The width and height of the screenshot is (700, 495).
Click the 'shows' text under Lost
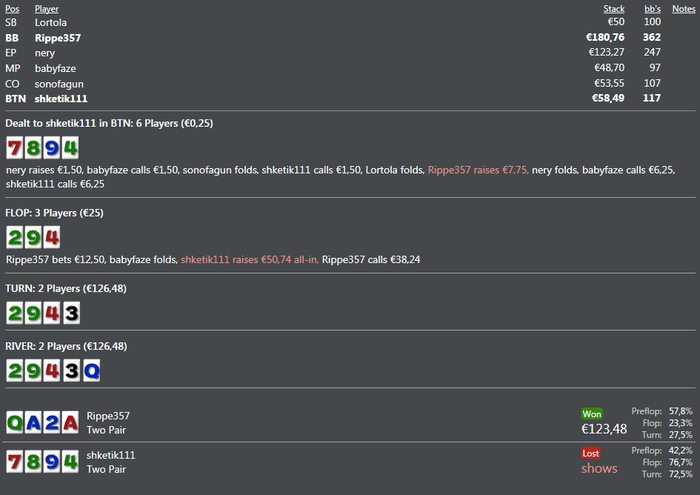point(600,468)
